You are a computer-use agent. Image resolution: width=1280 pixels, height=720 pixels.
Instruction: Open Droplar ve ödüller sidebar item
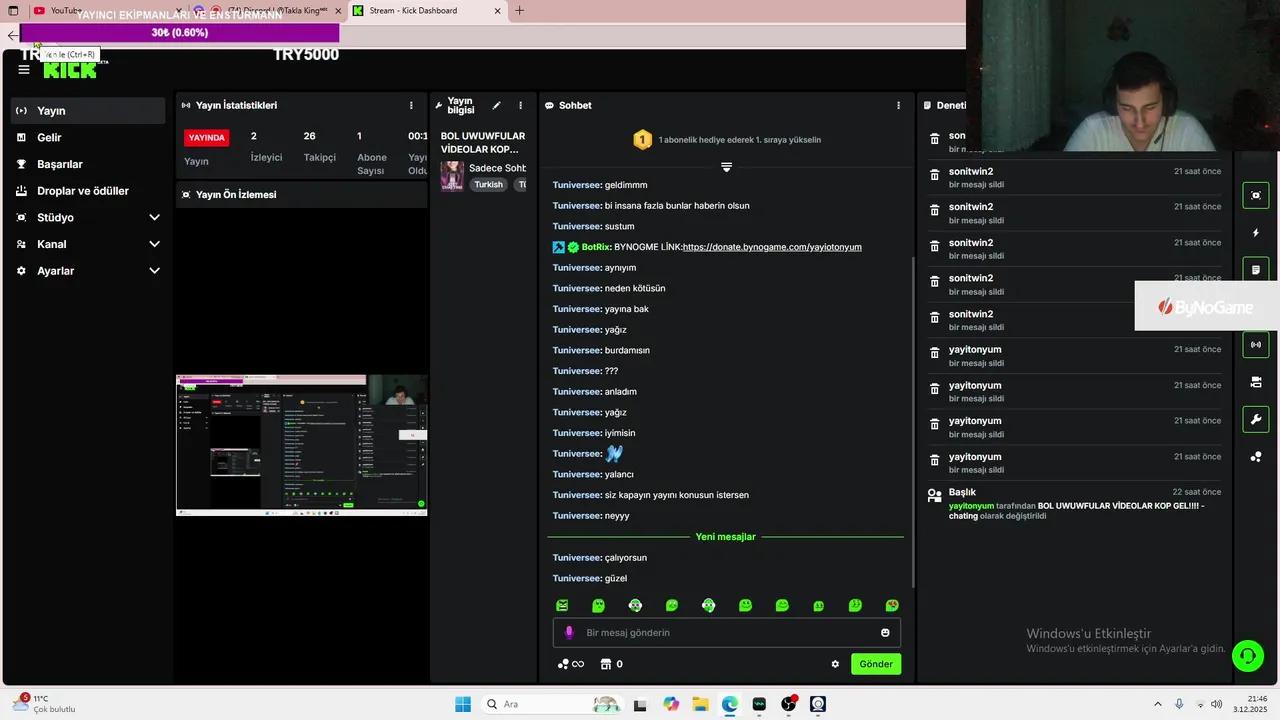[x=88, y=191]
